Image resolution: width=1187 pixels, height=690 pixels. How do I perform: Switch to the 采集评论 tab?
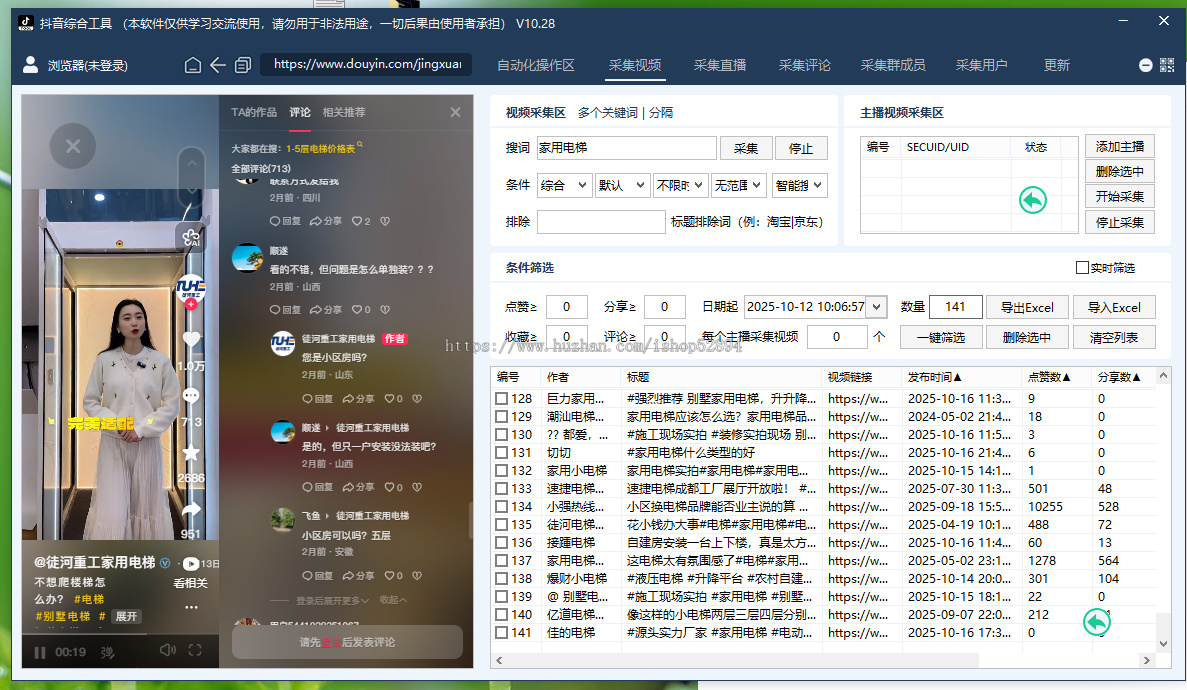[x=804, y=65]
